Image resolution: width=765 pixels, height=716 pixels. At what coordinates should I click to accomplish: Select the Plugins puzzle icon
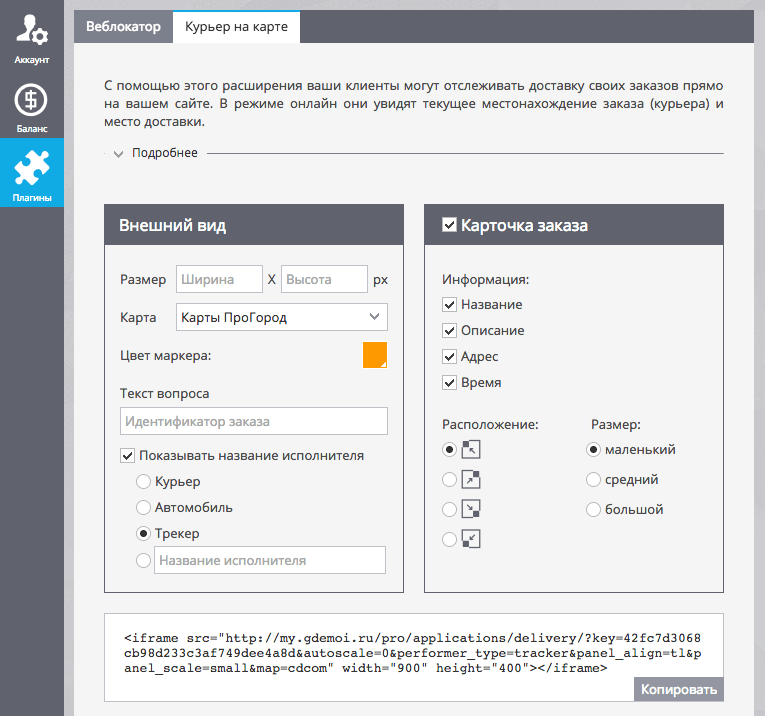click(32, 171)
